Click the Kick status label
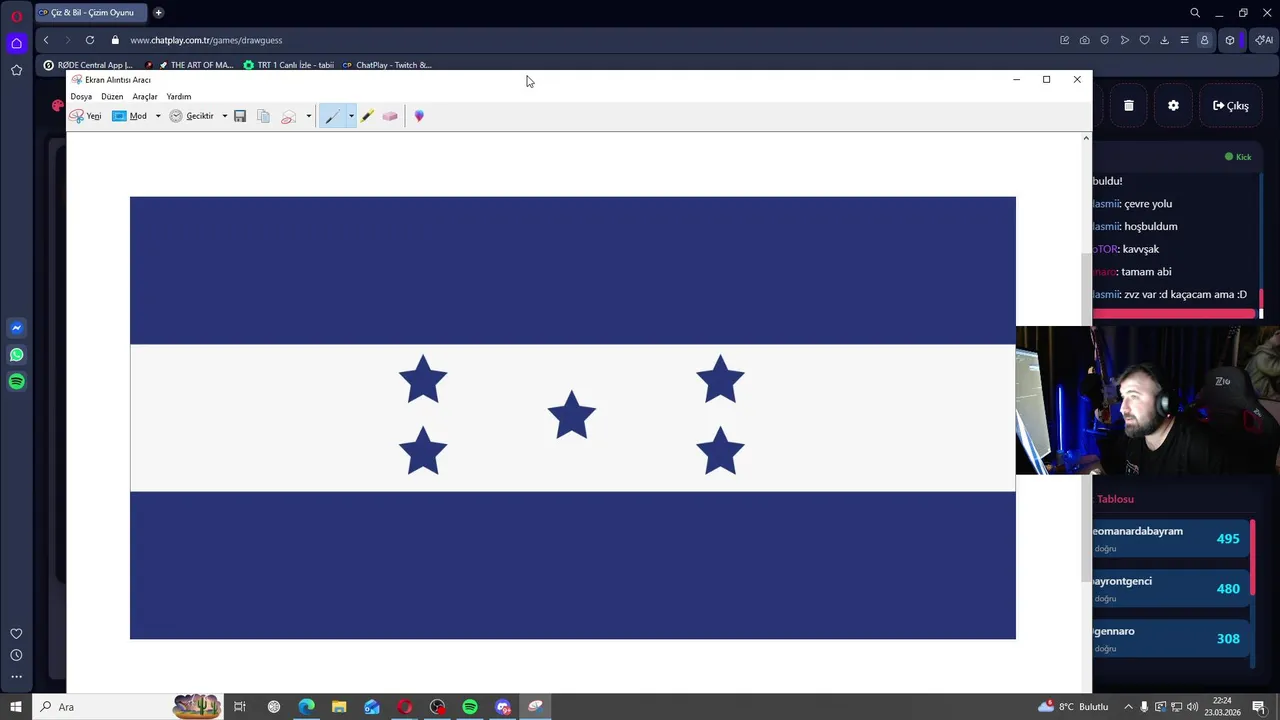Image resolution: width=1280 pixels, height=720 pixels. 1238,157
